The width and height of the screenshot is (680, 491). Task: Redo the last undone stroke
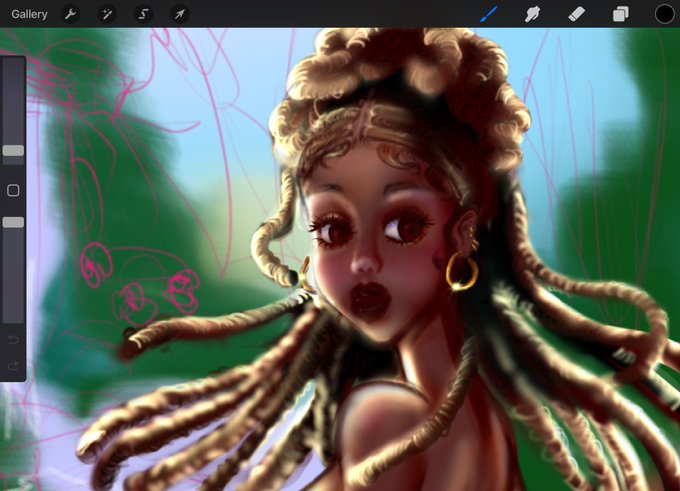pos(13,366)
